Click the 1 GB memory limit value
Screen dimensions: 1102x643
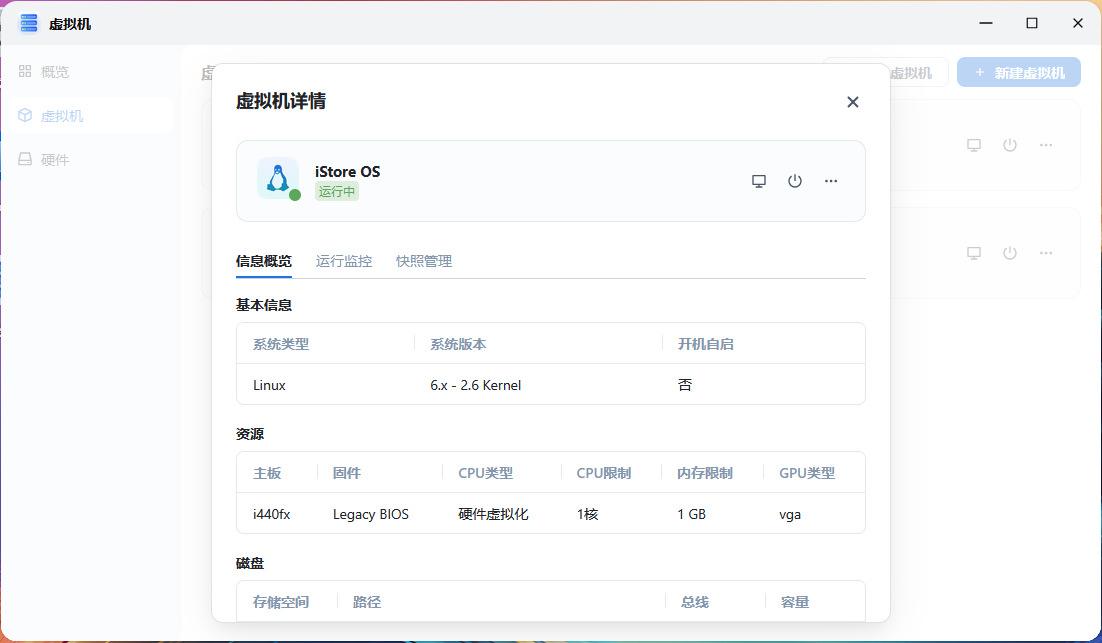692,514
